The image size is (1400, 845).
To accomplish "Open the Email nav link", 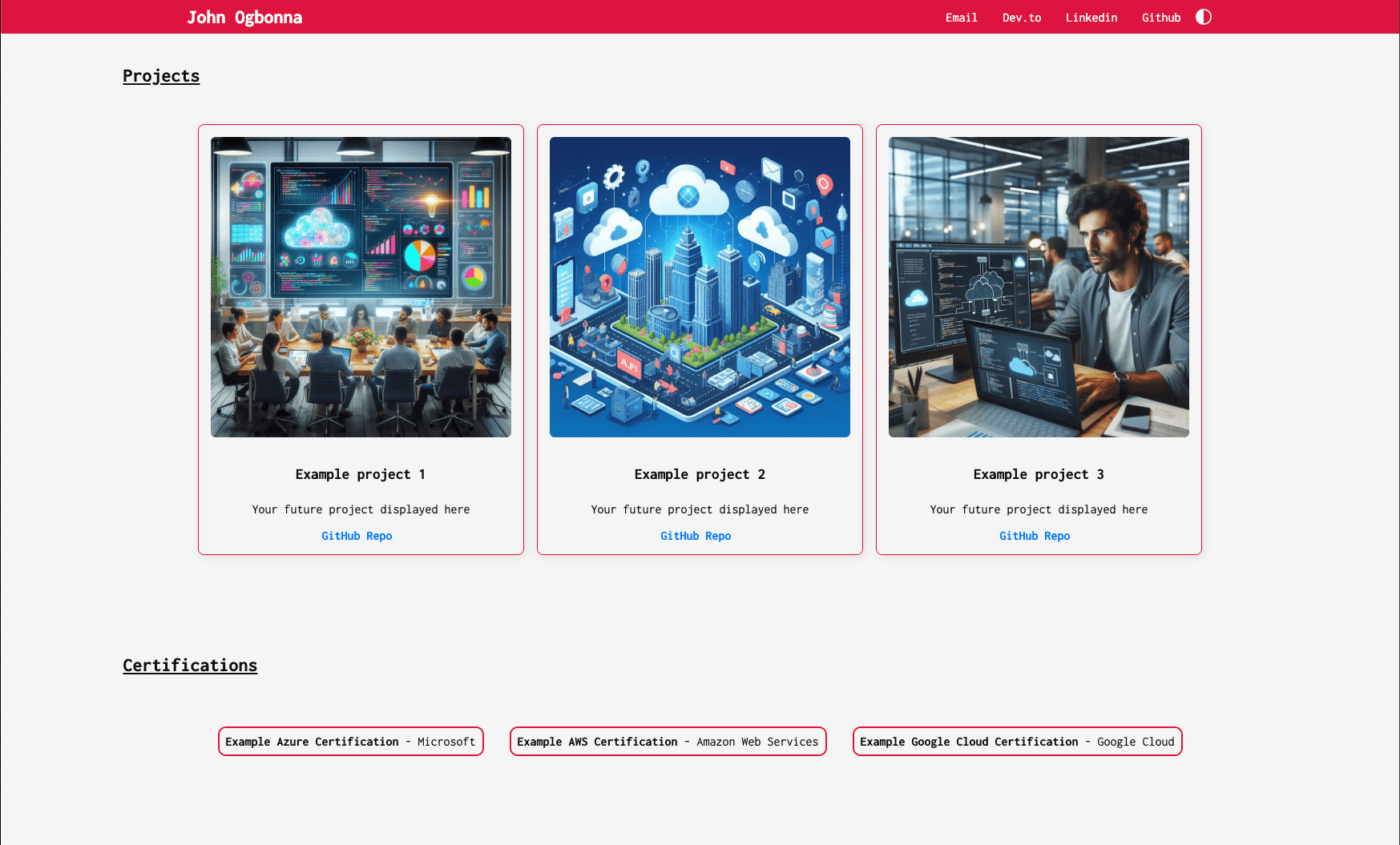I will coord(961,18).
